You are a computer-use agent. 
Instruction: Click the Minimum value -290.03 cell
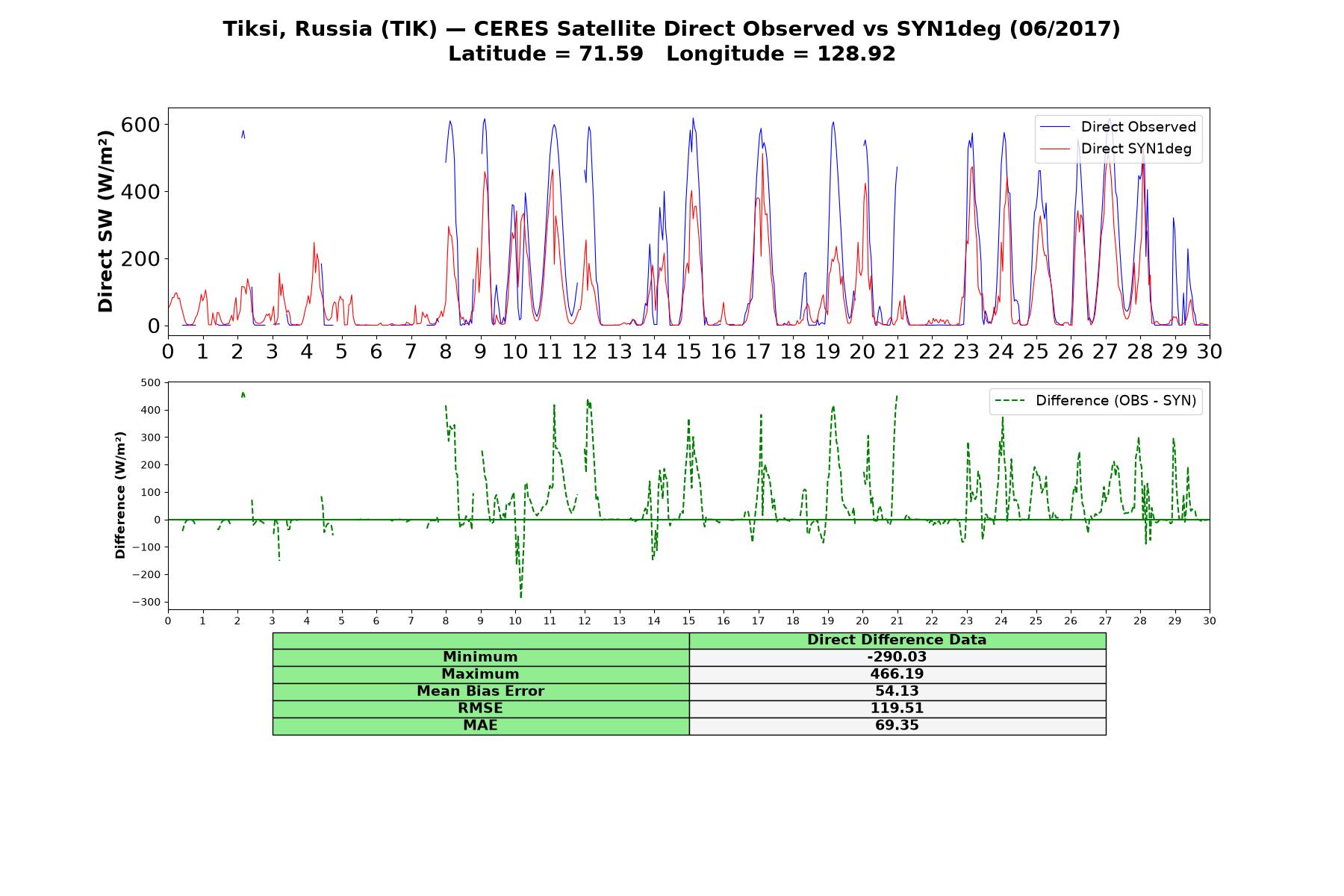pos(897,657)
